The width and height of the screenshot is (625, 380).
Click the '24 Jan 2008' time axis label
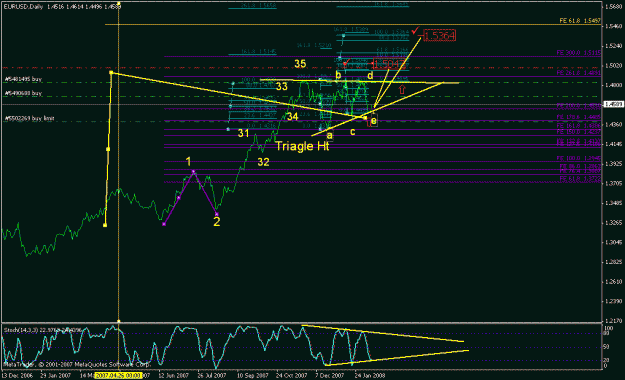tap(370, 376)
